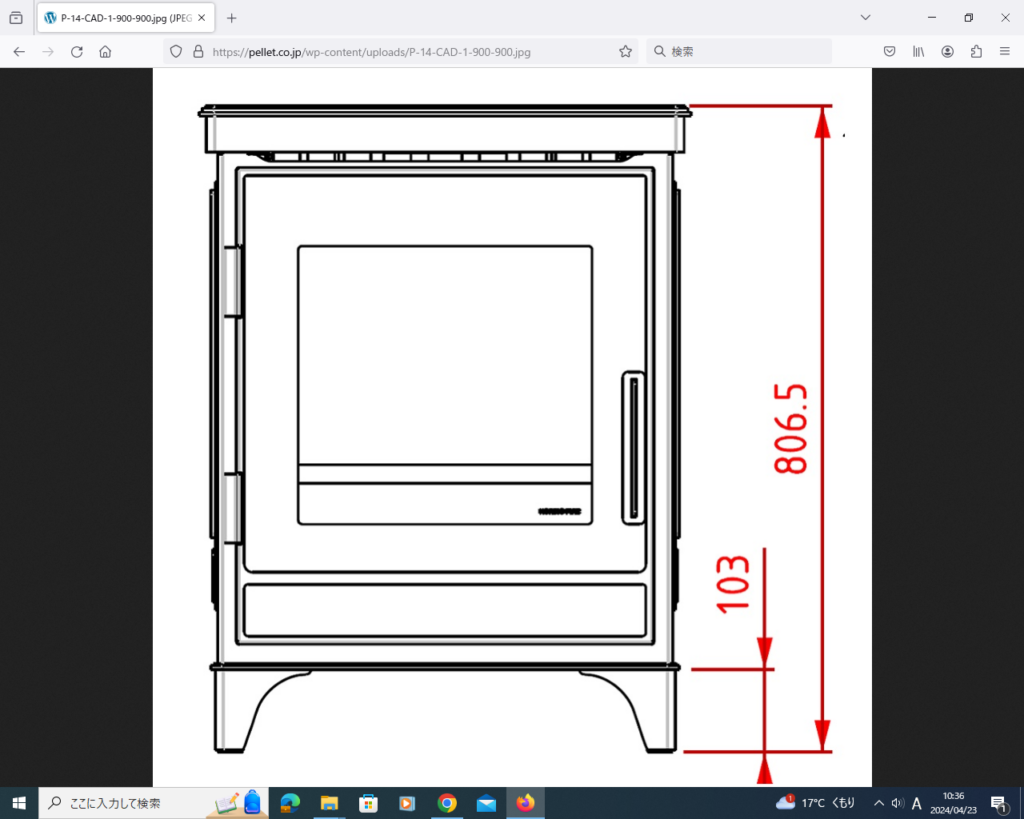Screen dimensions: 1024x819
Task: Open Google Chrome from the taskbar
Action: pos(447,803)
